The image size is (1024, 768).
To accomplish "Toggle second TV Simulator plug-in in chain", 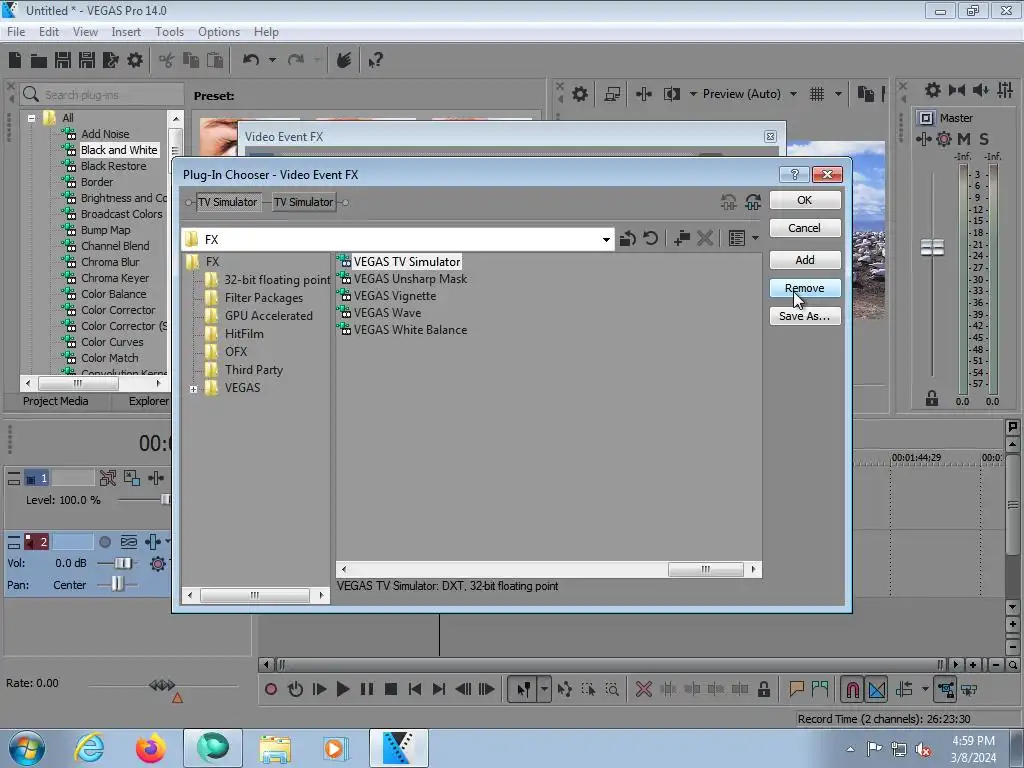I will click(x=304, y=202).
